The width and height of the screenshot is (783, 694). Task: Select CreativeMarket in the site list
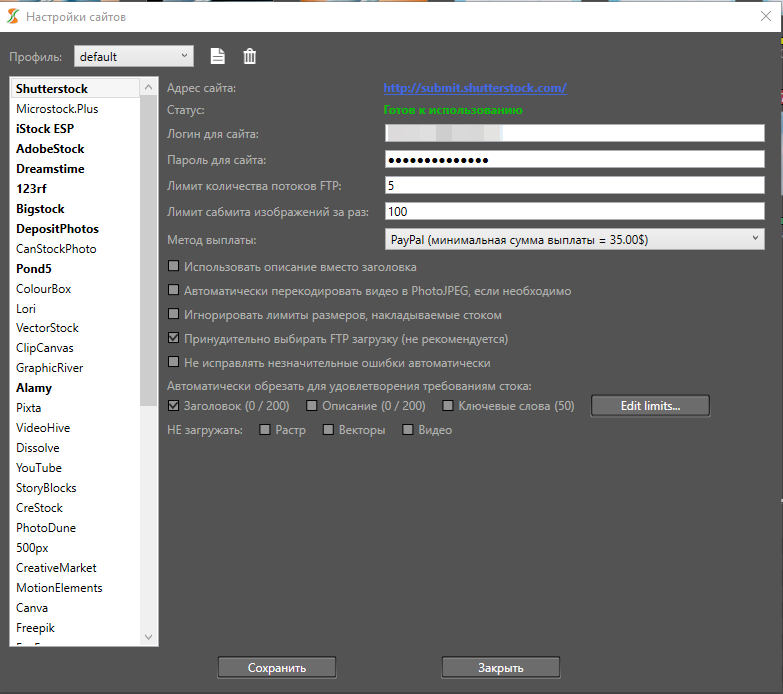tap(75, 568)
